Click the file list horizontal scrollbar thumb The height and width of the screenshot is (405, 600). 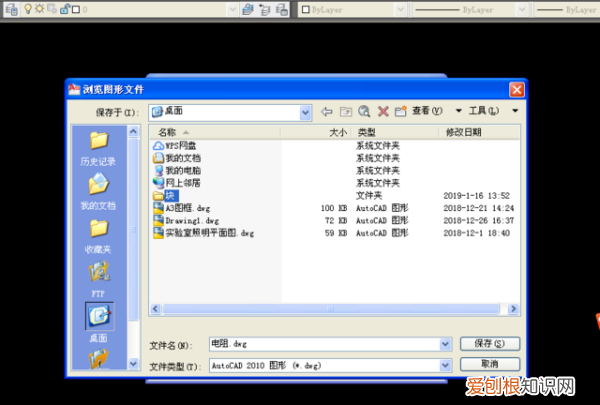[x=331, y=309]
